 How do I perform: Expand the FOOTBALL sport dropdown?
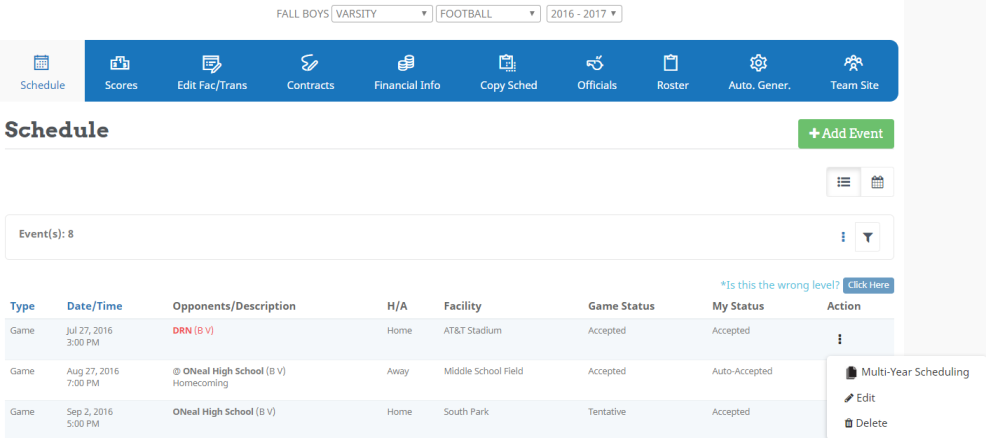(487, 14)
